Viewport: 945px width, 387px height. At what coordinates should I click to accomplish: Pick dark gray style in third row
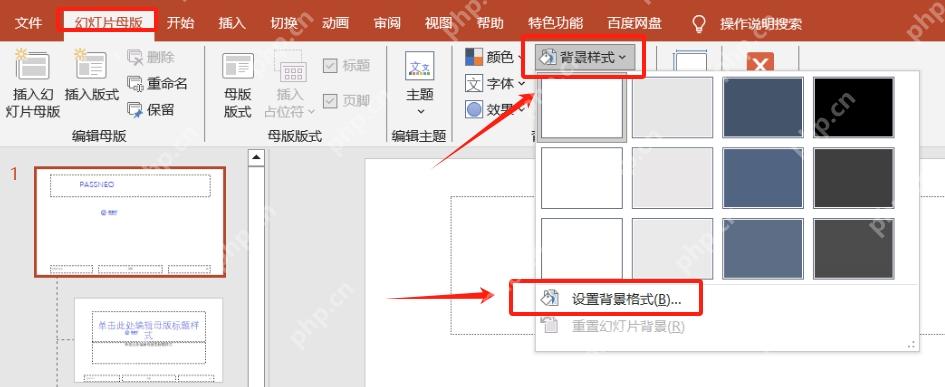tap(853, 249)
